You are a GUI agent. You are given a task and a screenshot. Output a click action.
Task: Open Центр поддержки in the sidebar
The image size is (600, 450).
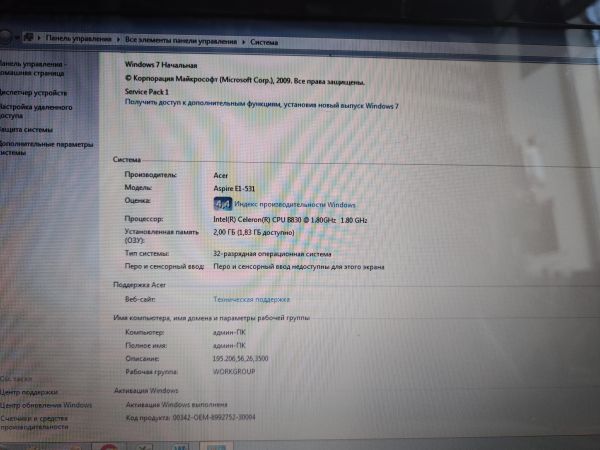coord(29,392)
